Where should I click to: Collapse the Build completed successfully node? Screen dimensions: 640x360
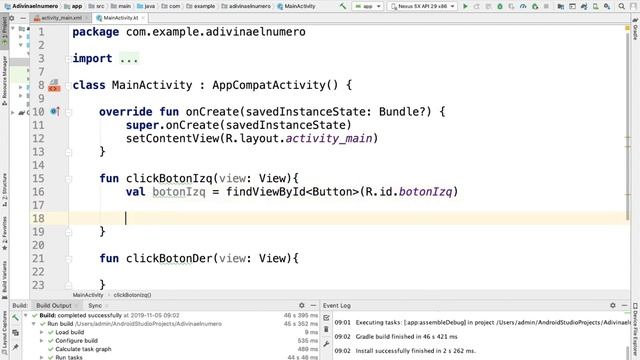26,316
